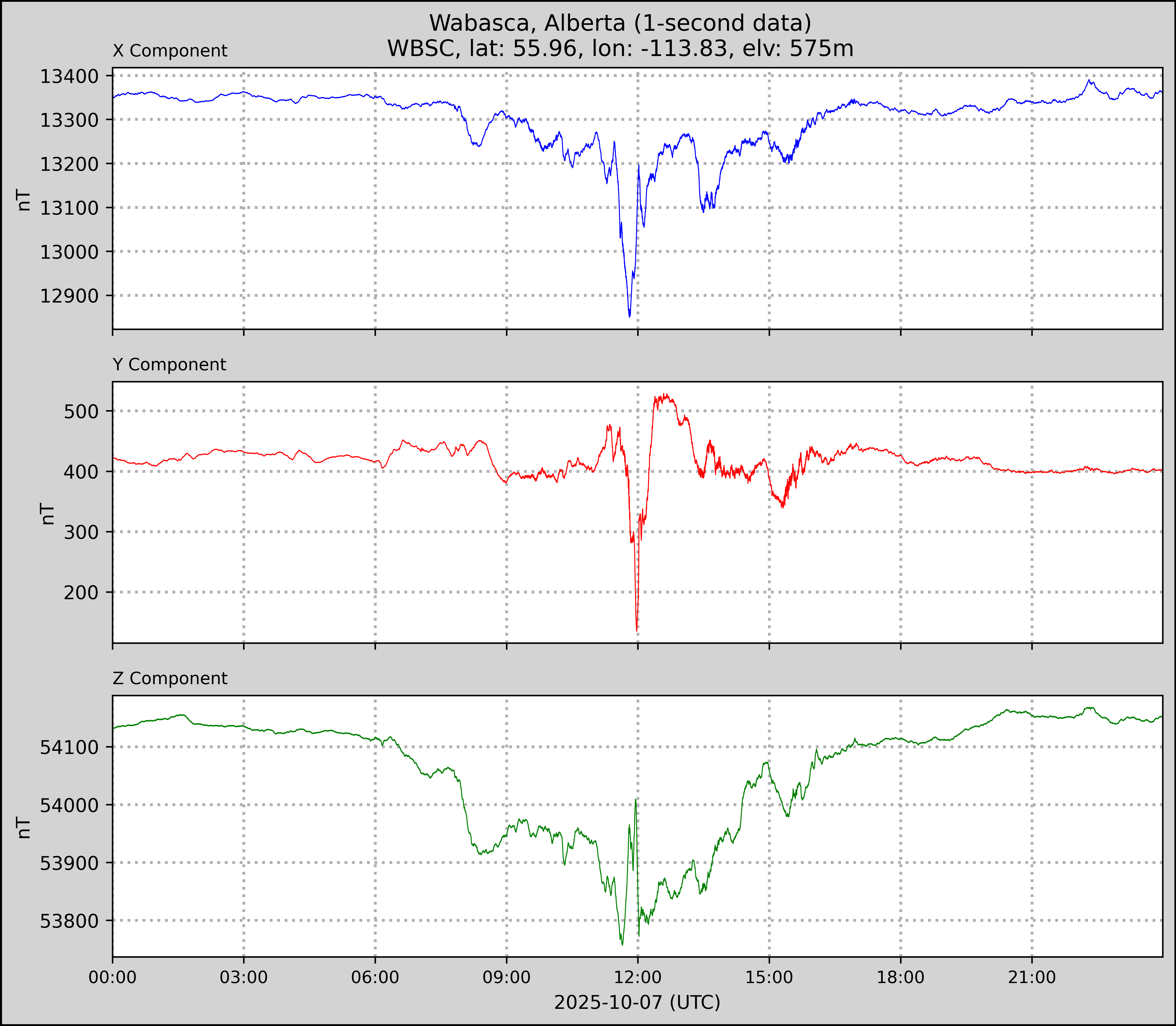Click the Z Component panel label

(x=170, y=679)
